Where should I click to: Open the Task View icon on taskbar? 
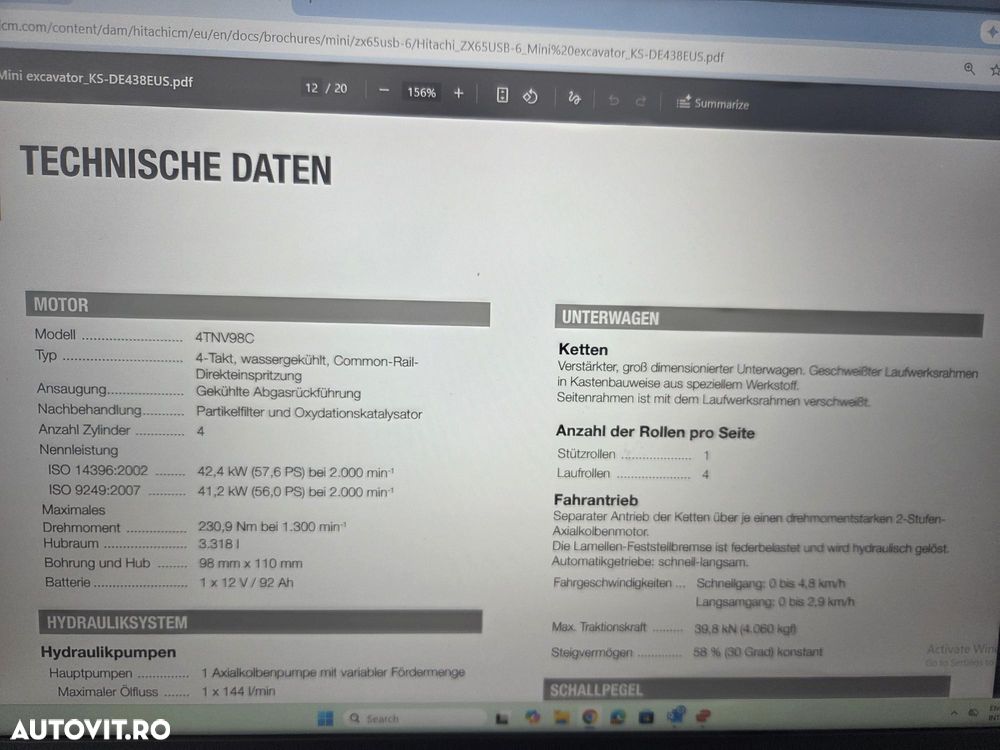click(503, 719)
